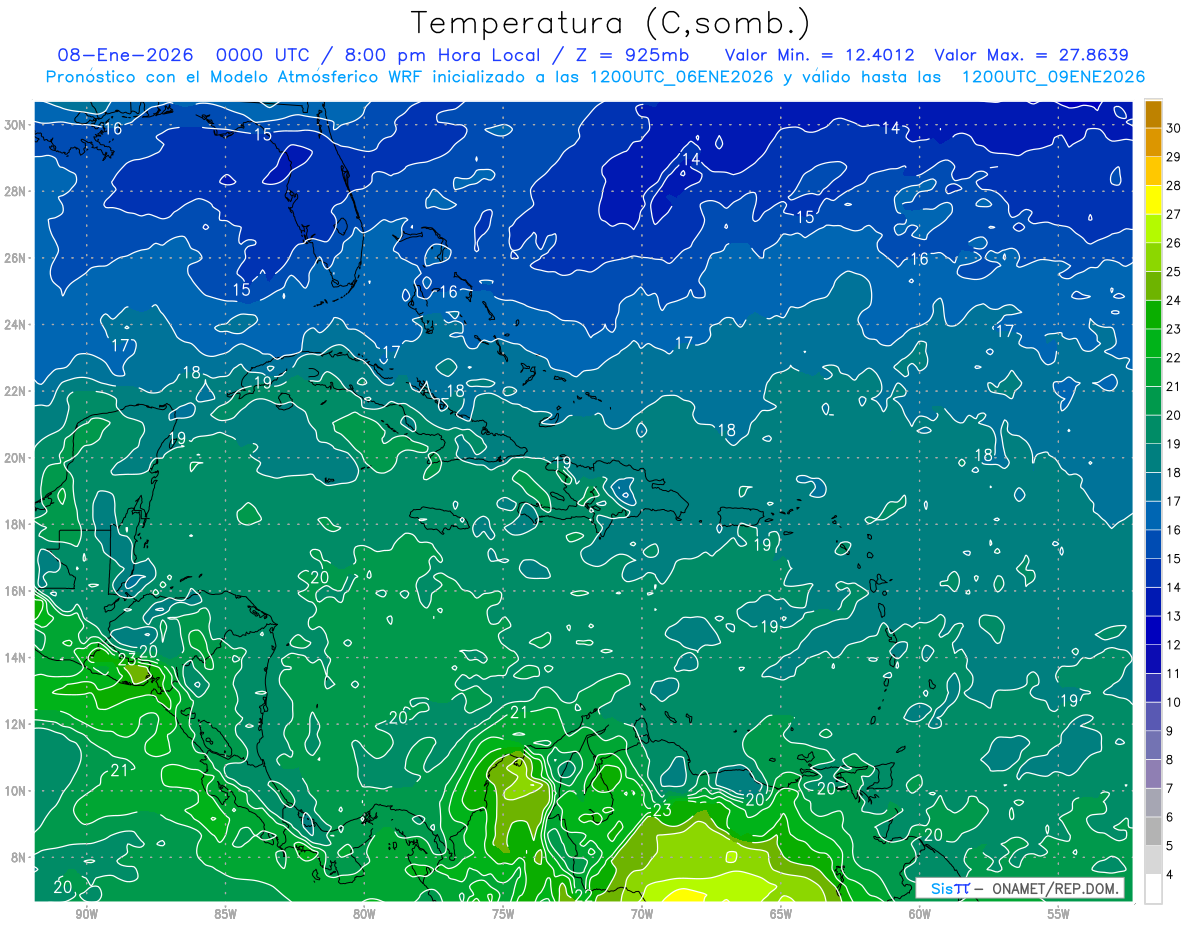The image size is (1200, 927).
Task: Click the "22N" latitude axis label
Action: coord(16,391)
